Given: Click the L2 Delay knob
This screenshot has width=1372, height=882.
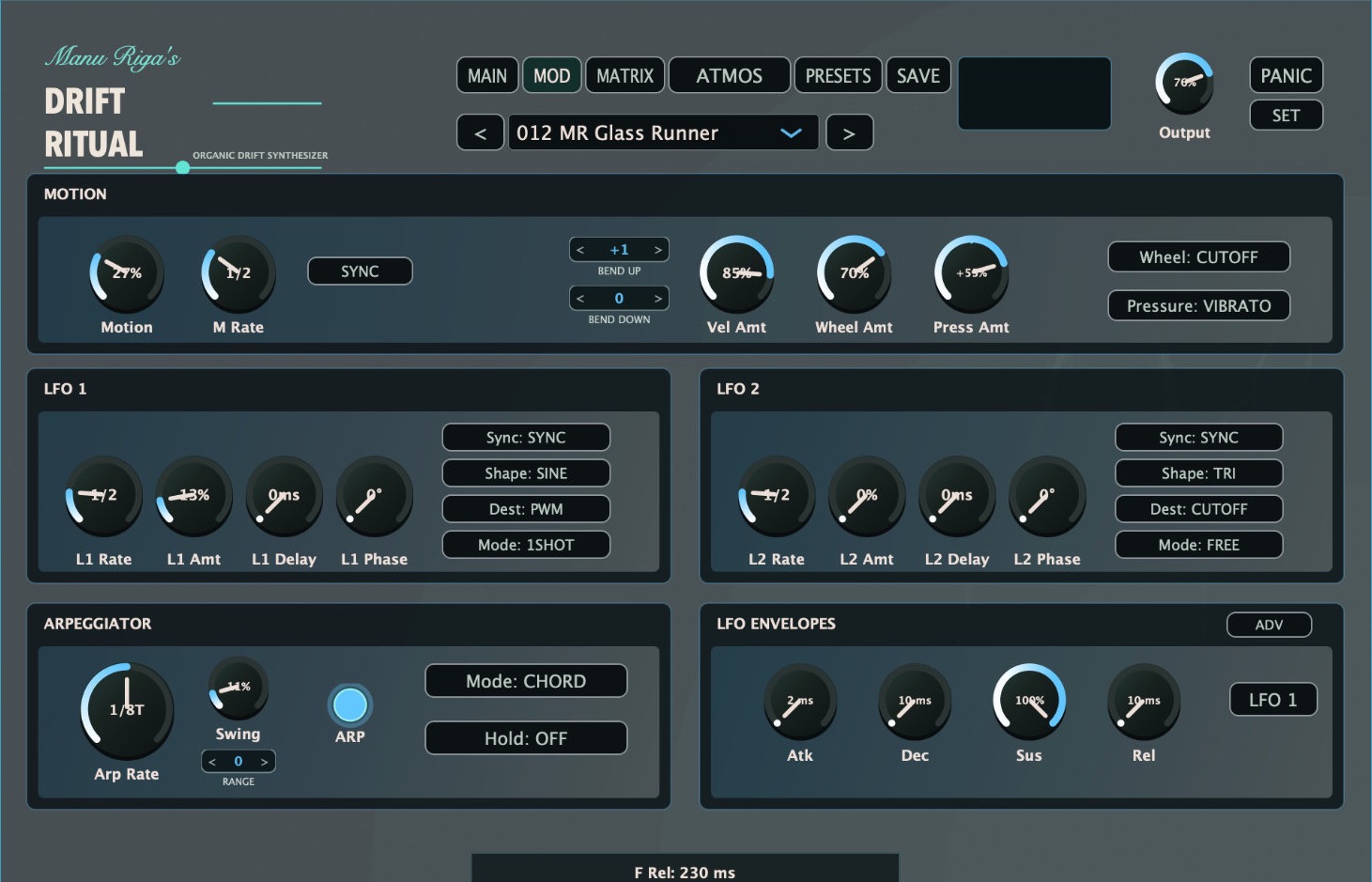Looking at the screenshot, I should click(957, 496).
